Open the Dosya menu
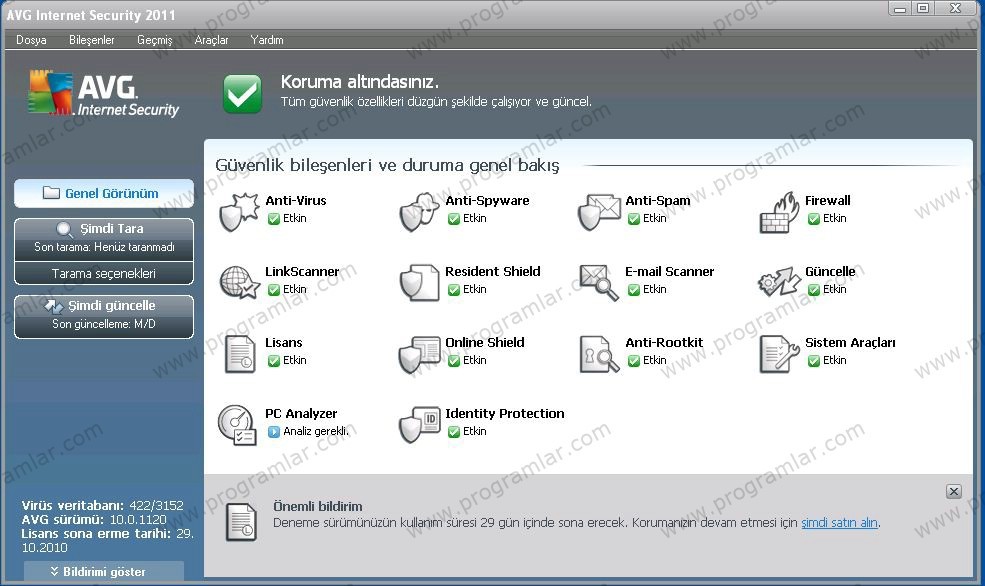The height and width of the screenshot is (586, 985). 31,40
